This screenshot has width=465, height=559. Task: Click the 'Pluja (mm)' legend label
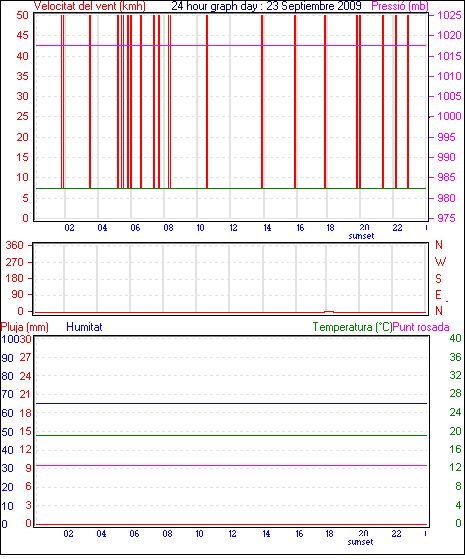point(25,327)
